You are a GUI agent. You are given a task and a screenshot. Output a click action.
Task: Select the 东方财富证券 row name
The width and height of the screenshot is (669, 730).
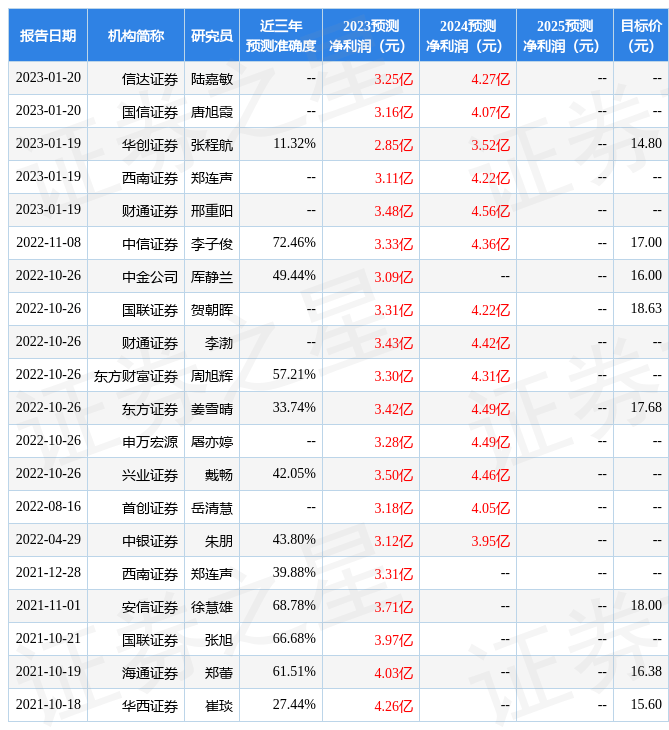coord(136,376)
